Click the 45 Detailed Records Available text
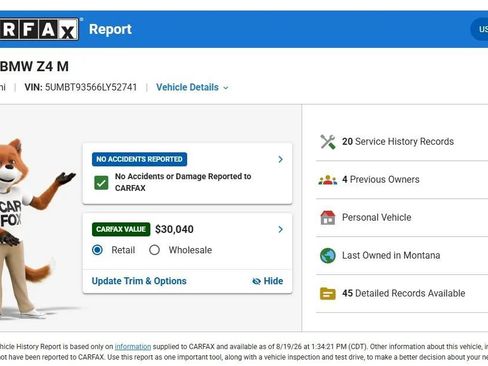 point(404,294)
